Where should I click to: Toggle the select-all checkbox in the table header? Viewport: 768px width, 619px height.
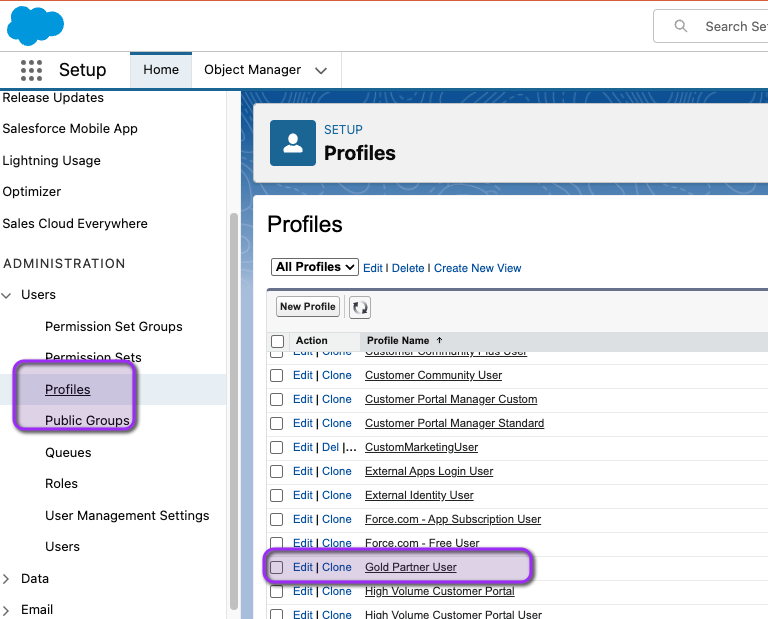tap(278, 341)
